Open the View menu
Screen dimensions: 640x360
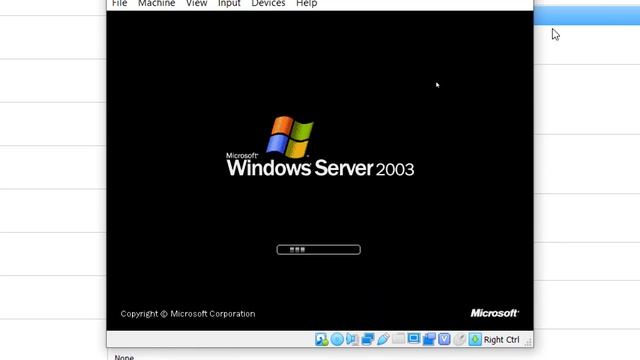196,3
